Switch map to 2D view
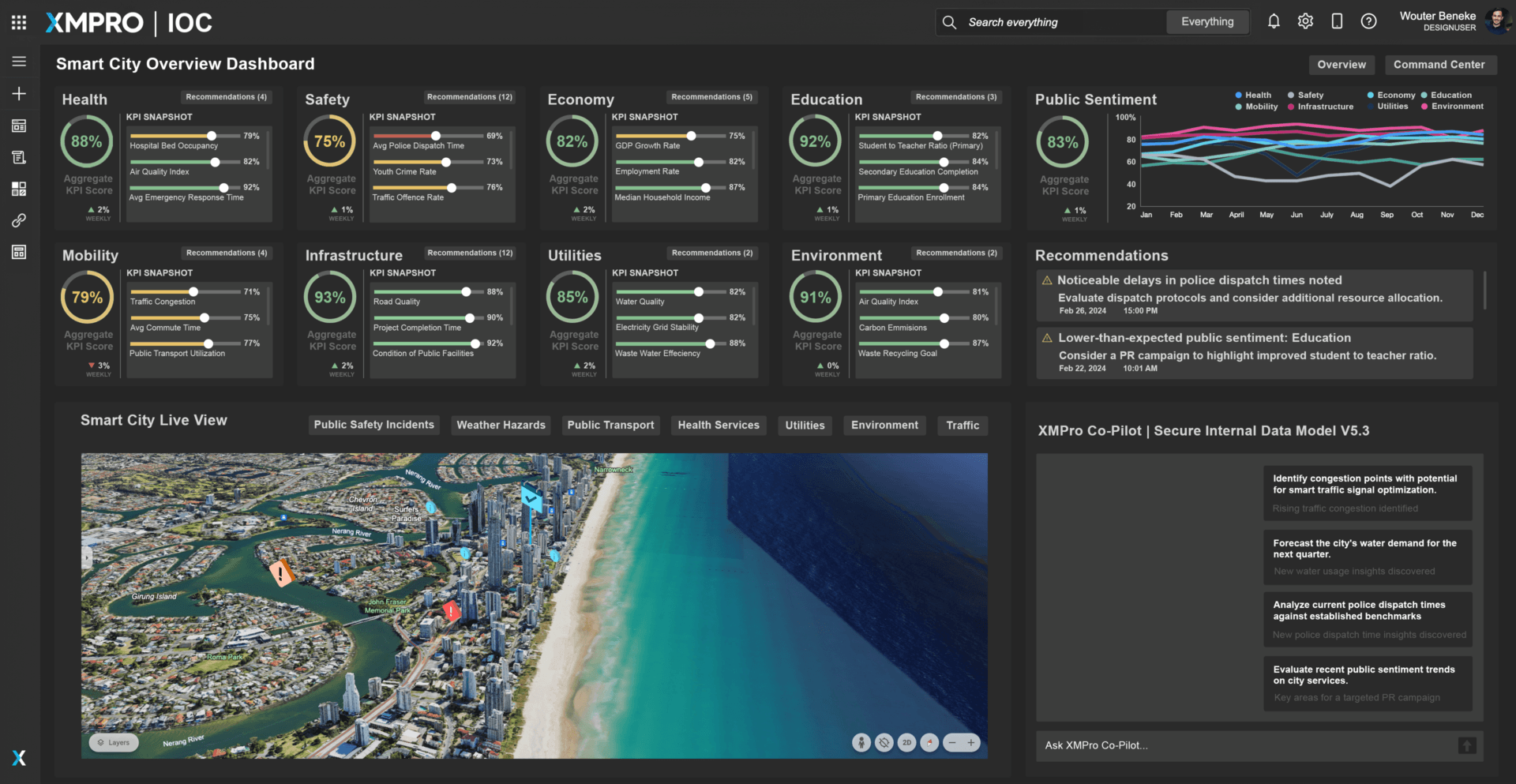The height and width of the screenshot is (784, 1516). tap(906, 742)
